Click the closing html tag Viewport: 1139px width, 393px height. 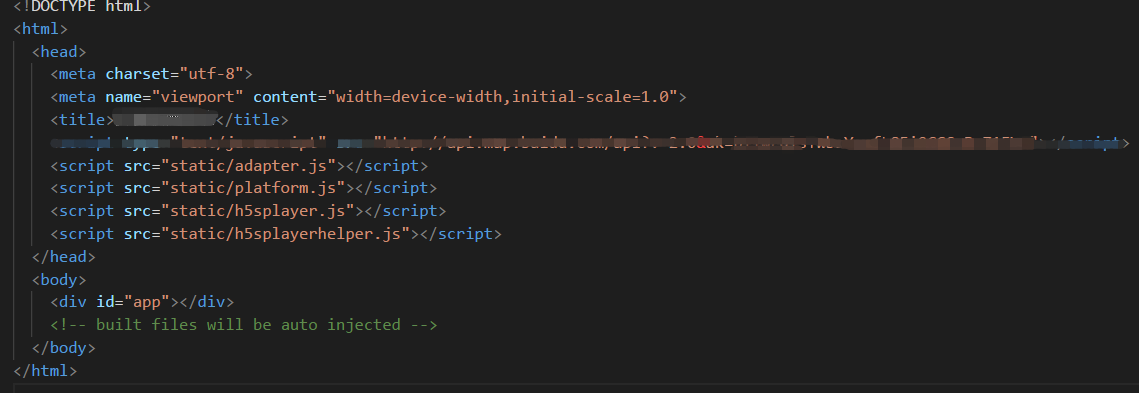45,370
